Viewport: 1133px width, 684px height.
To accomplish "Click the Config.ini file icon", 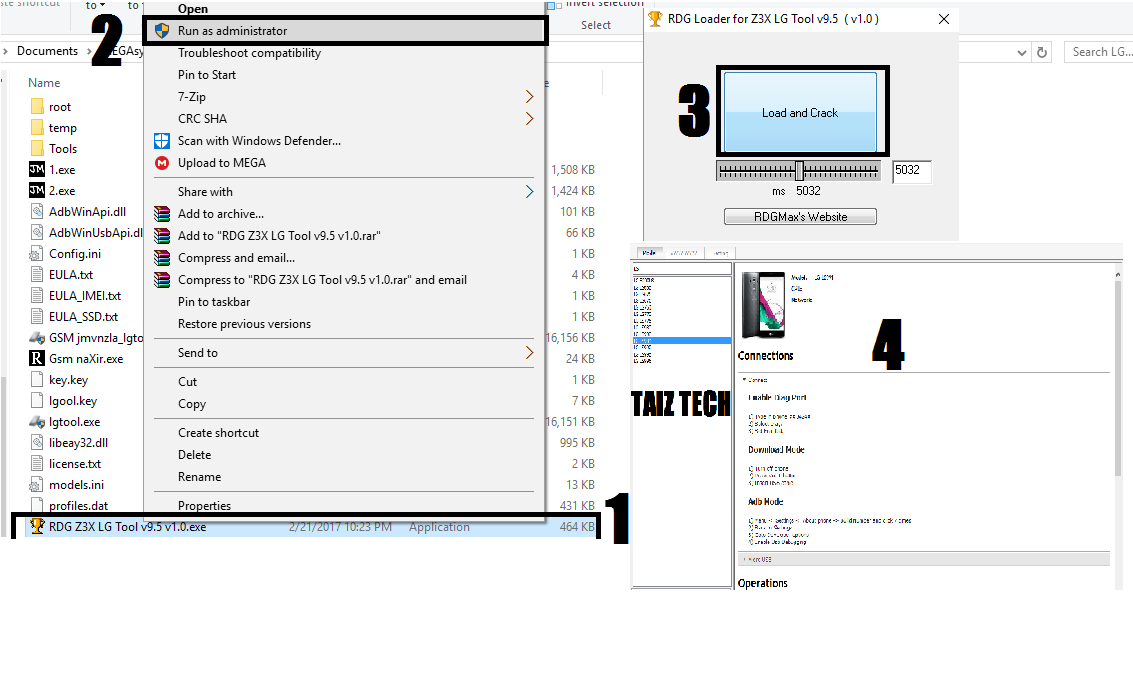I will pyautogui.click(x=36, y=254).
